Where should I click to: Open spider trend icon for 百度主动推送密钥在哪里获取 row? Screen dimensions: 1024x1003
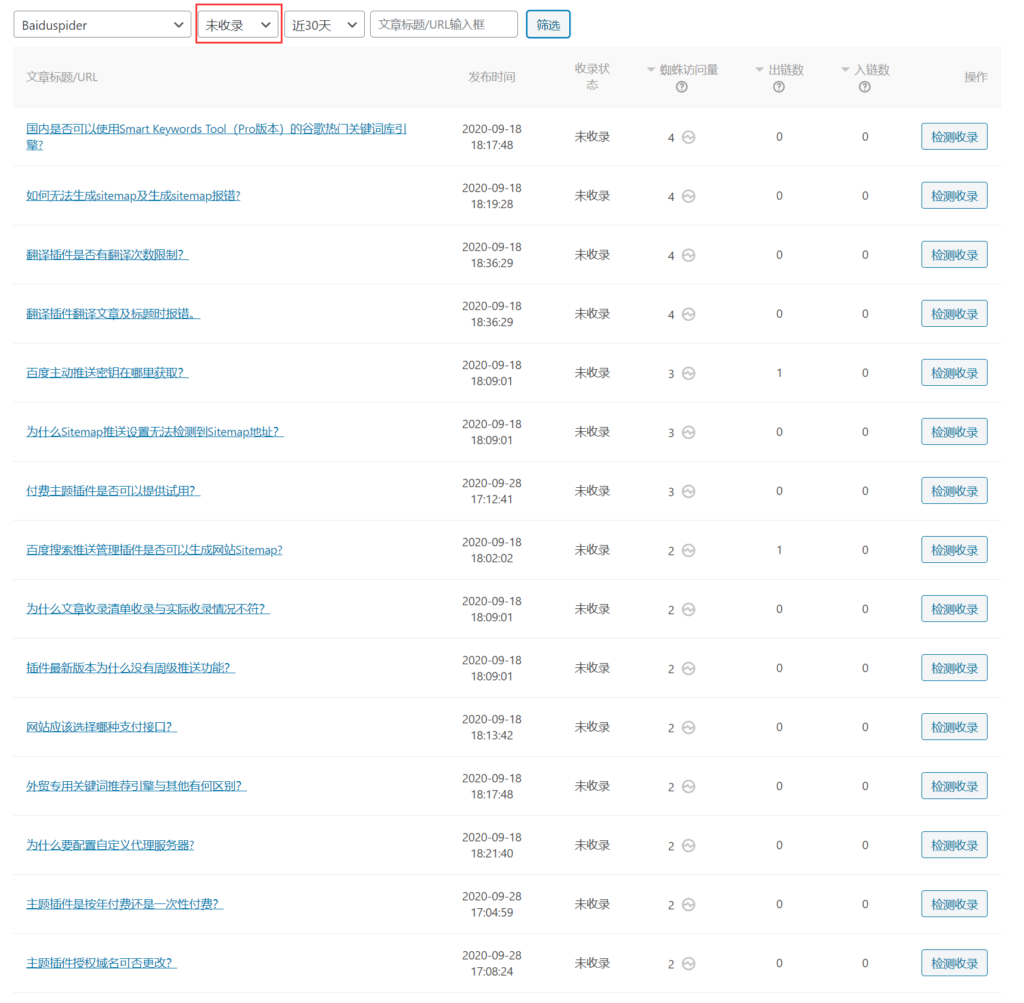pyautogui.click(x=688, y=374)
